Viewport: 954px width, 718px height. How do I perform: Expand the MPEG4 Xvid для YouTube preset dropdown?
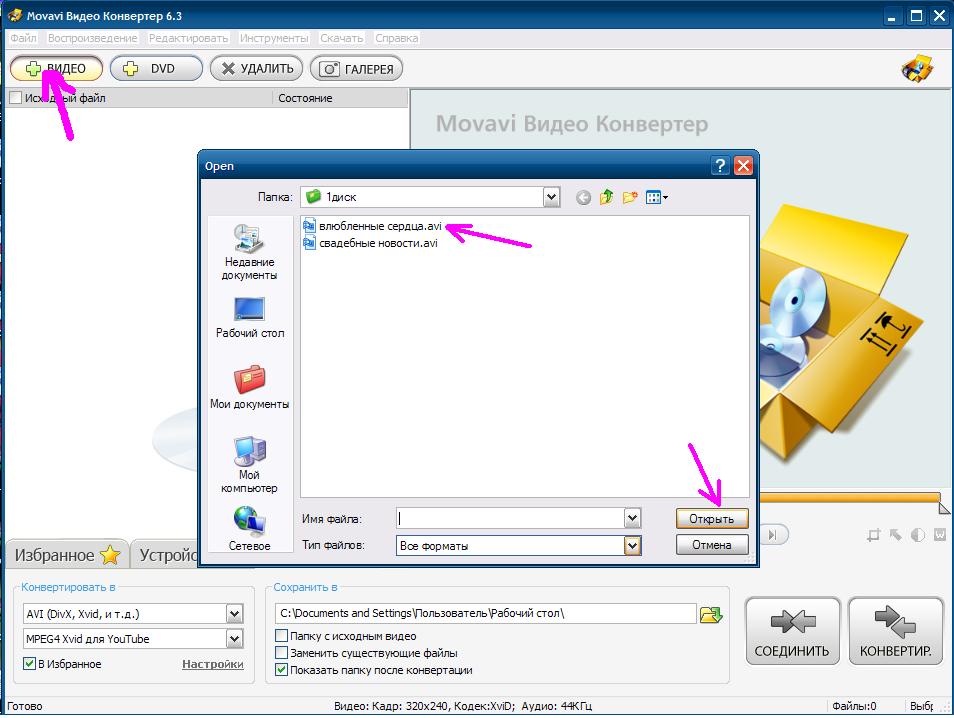pos(234,639)
